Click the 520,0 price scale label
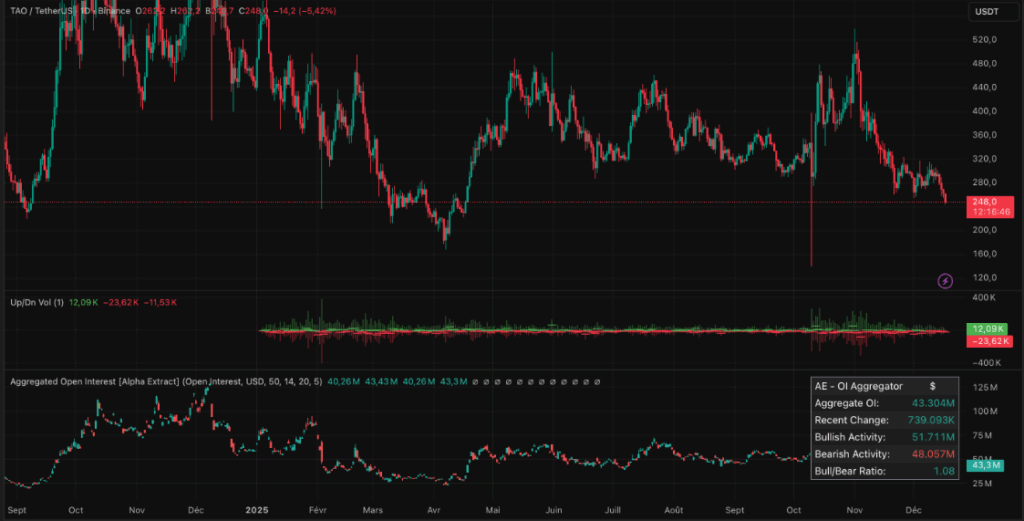This screenshot has width=1024, height=521. pos(985,40)
